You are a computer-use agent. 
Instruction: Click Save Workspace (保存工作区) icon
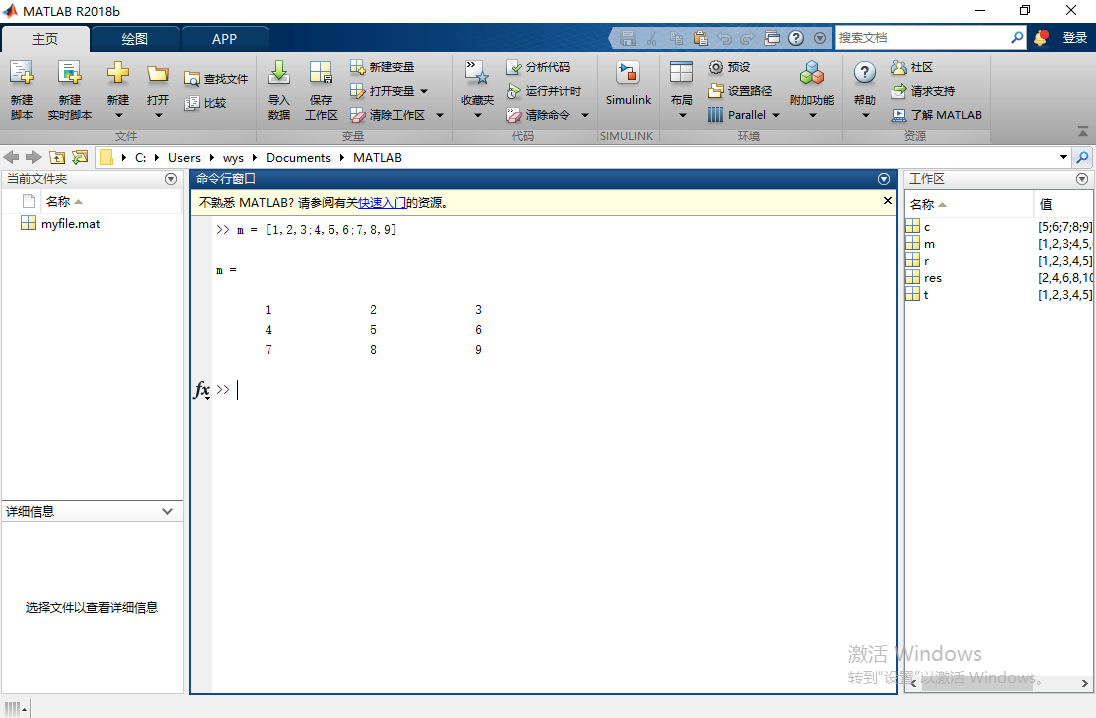pos(321,72)
